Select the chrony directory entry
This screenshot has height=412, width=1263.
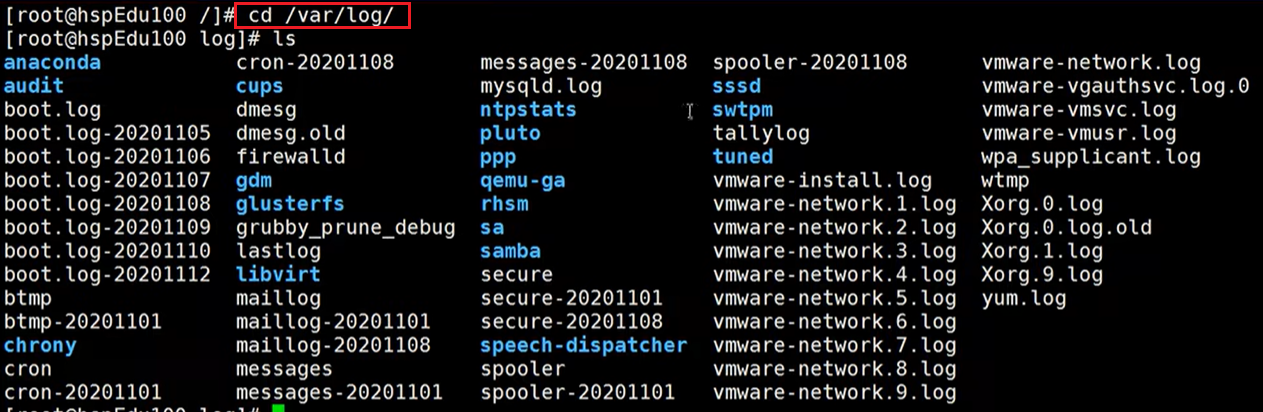pos(40,345)
